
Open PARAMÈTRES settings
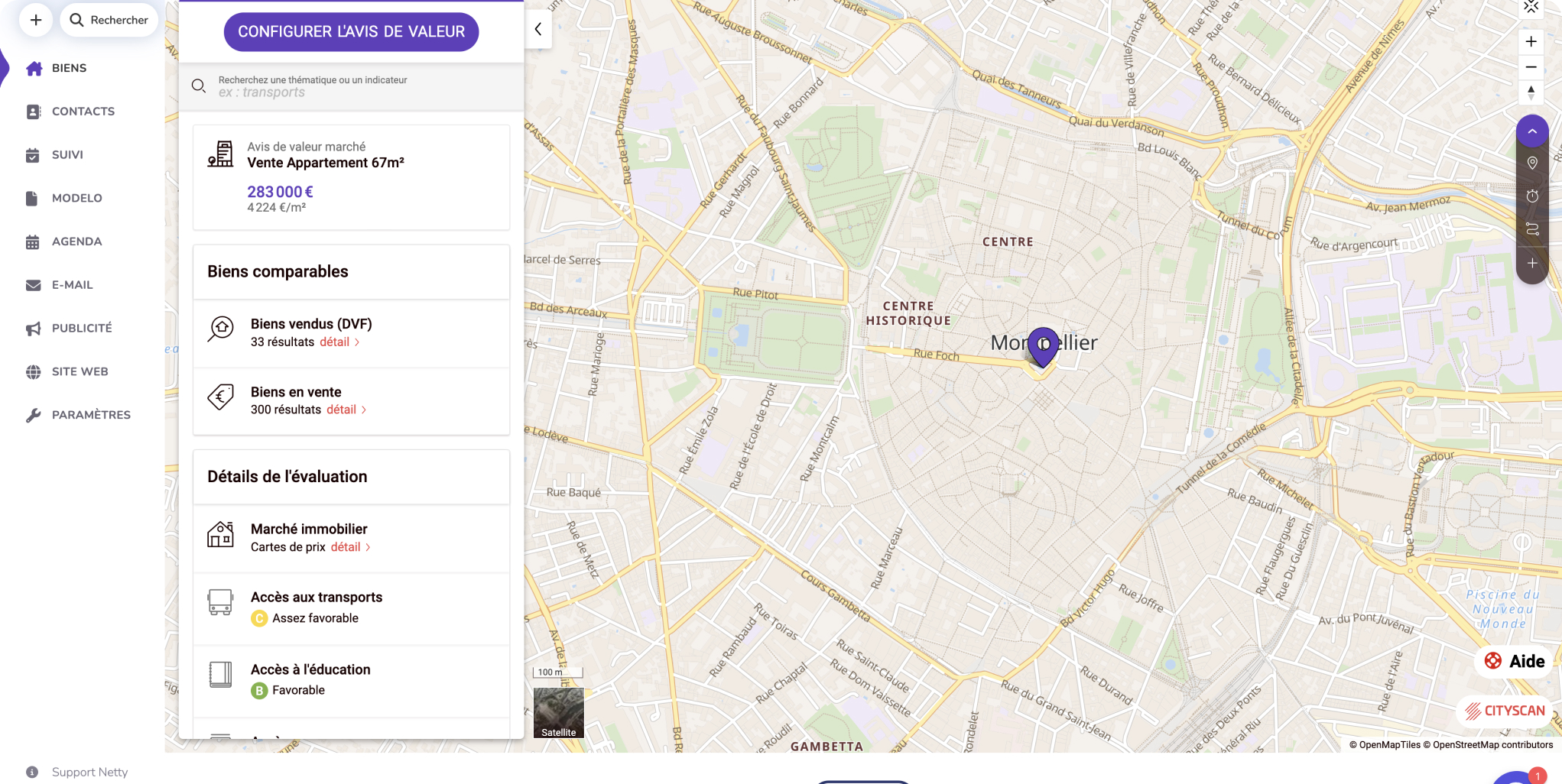click(x=91, y=415)
